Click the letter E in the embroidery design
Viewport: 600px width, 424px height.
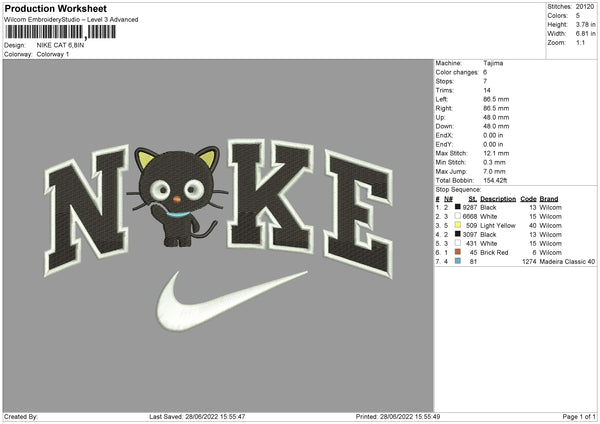point(359,213)
